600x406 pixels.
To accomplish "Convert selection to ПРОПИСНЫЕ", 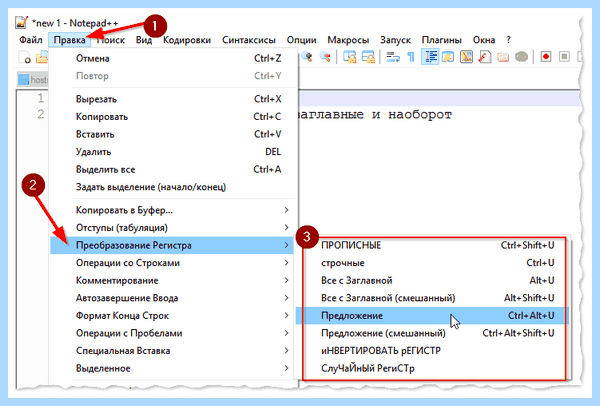I will 434,245.
